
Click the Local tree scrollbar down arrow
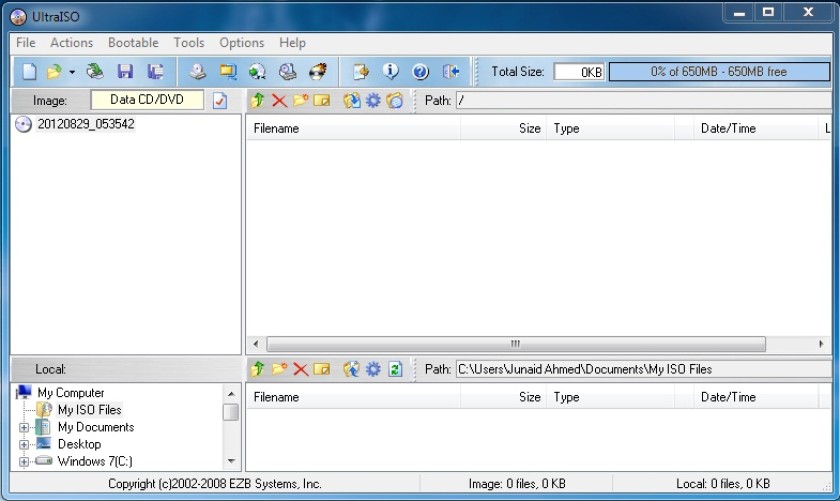(231, 461)
